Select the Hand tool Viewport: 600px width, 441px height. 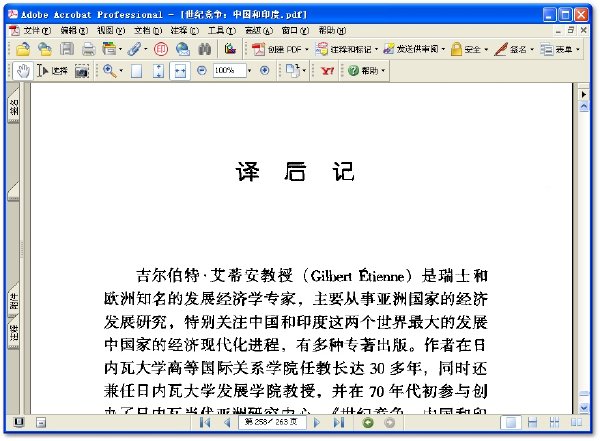click(23, 71)
